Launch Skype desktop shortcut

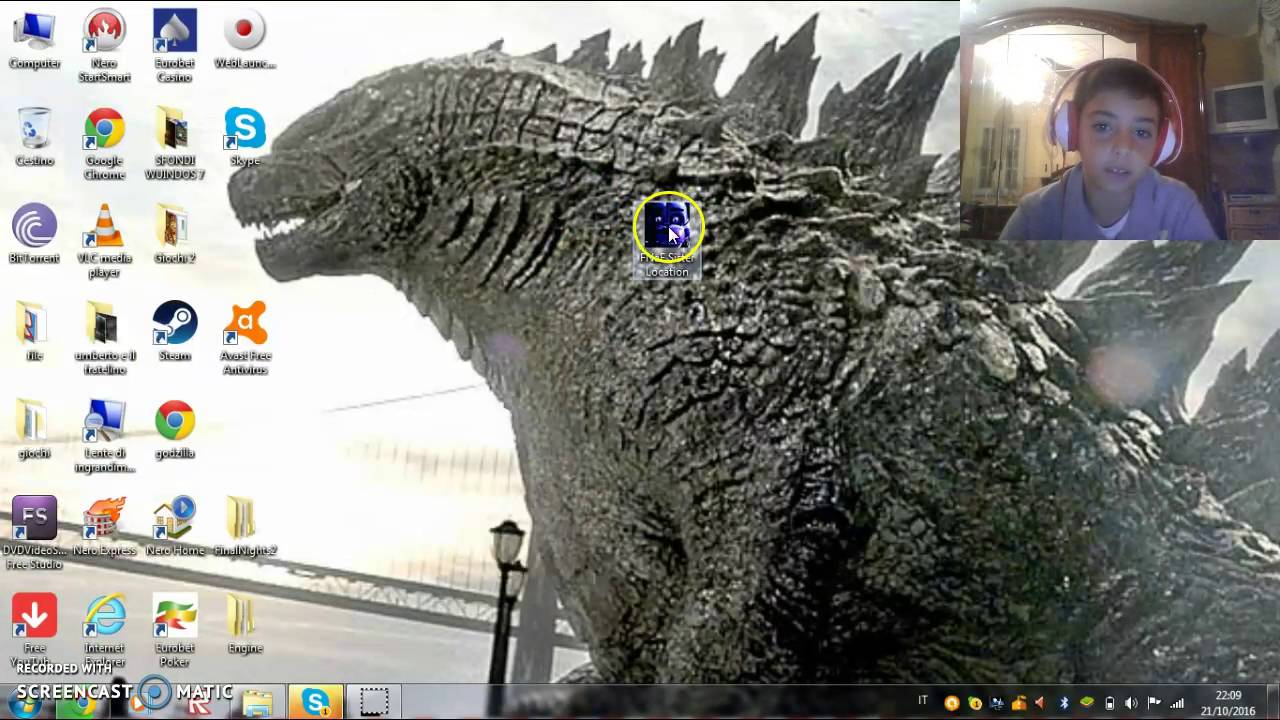[x=244, y=137]
